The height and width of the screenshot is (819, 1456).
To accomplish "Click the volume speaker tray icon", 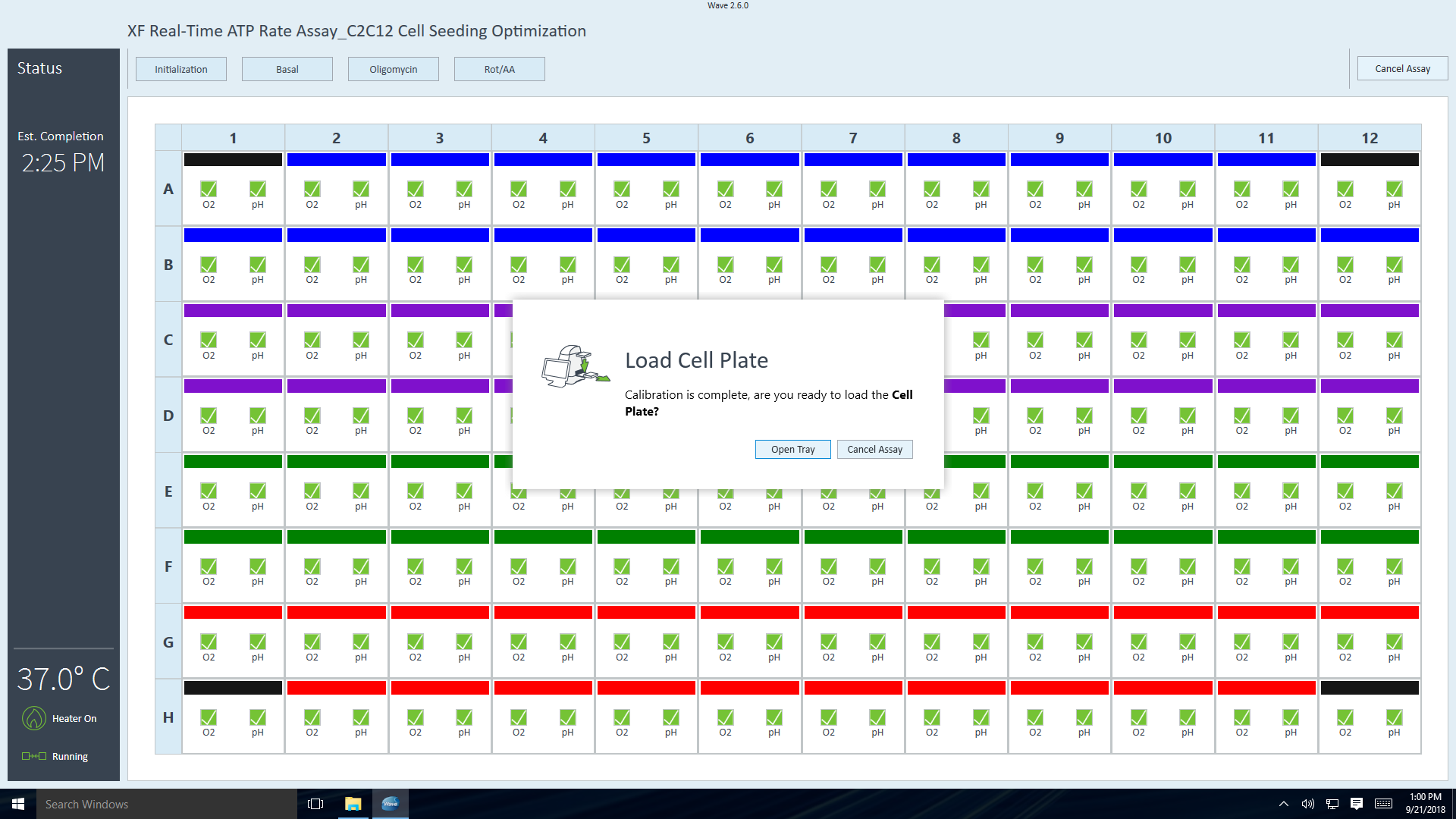I will coord(1307,804).
